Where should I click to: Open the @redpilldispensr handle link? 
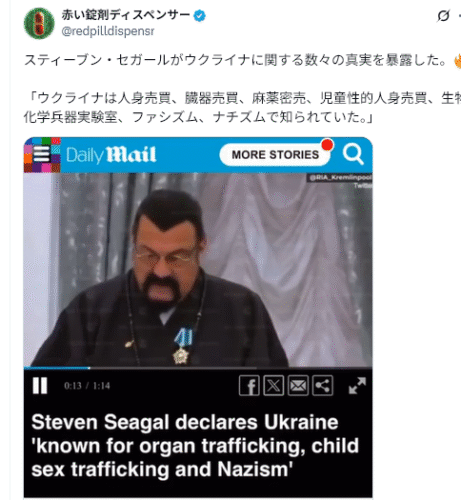(x=108, y=31)
